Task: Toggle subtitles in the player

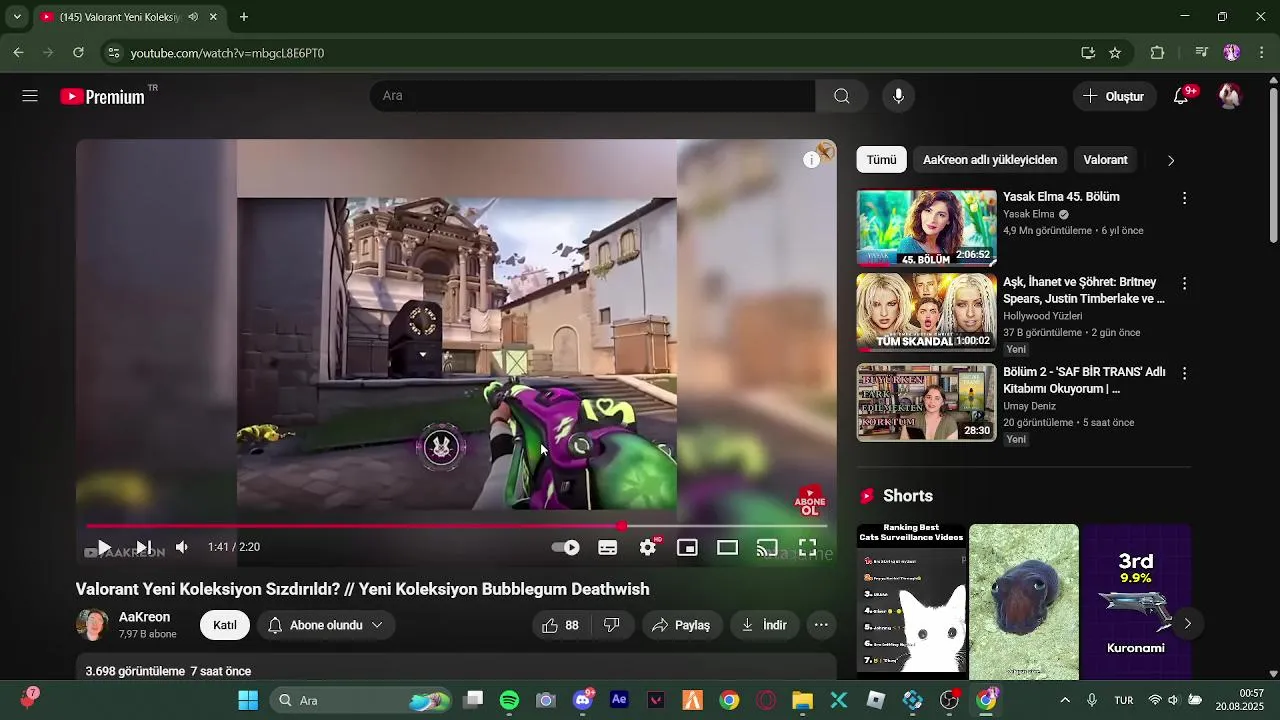Action: click(x=607, y=547)
